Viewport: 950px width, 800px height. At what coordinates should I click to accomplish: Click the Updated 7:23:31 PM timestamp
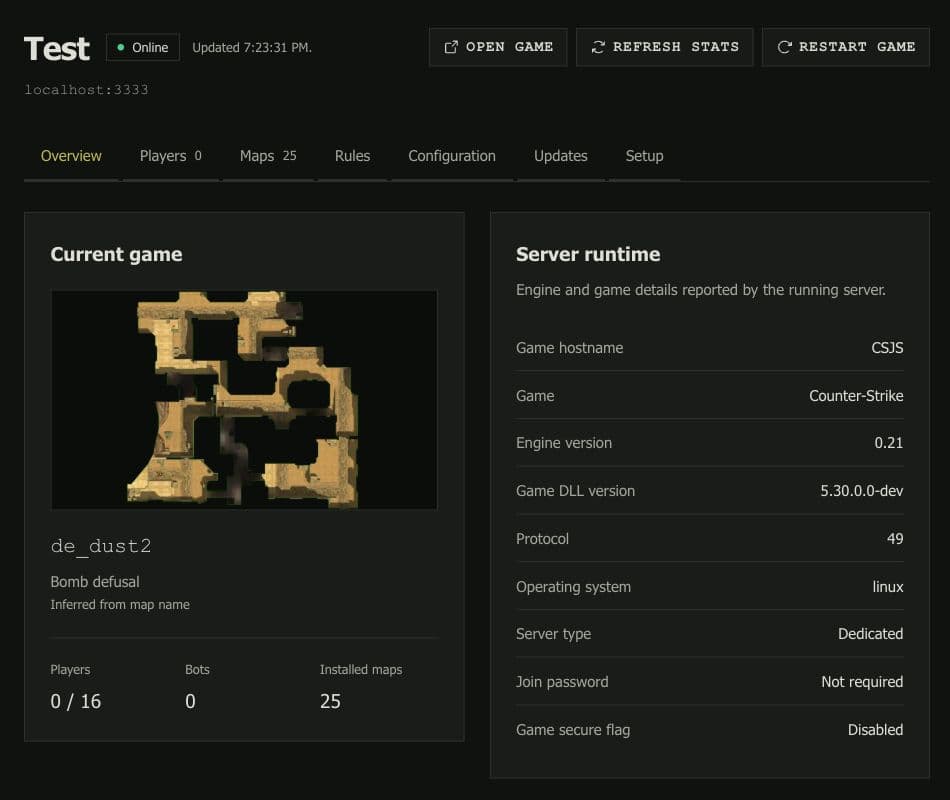point(252,48)
